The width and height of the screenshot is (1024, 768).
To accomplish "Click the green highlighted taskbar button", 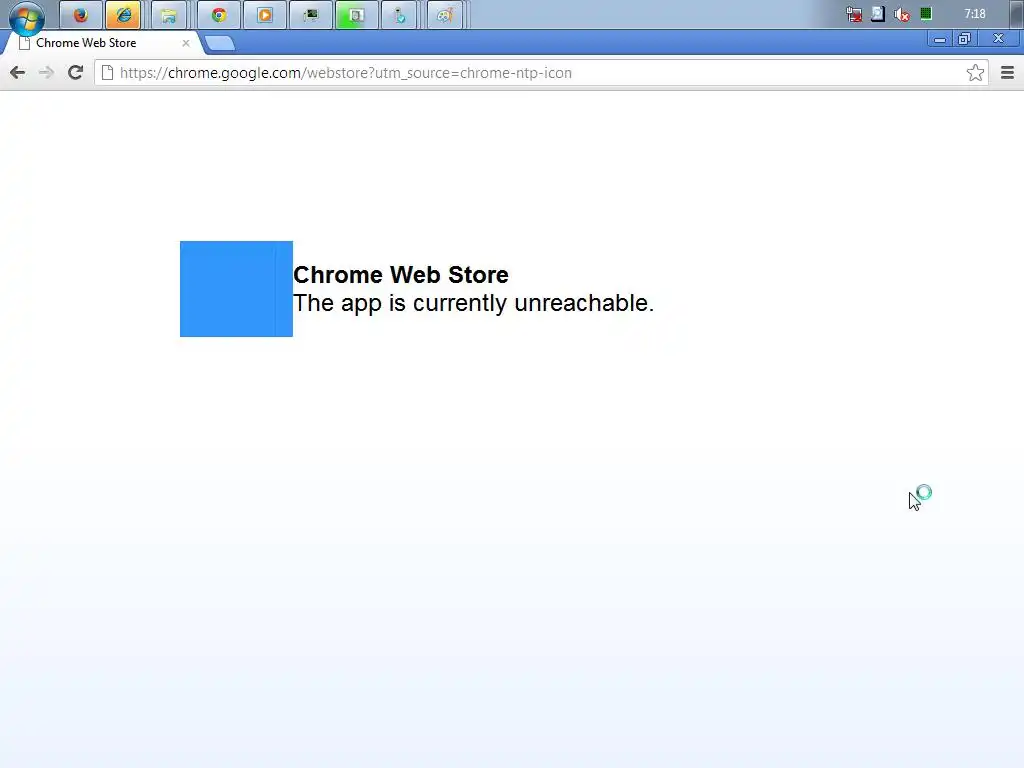I will (x=357, y=15).
